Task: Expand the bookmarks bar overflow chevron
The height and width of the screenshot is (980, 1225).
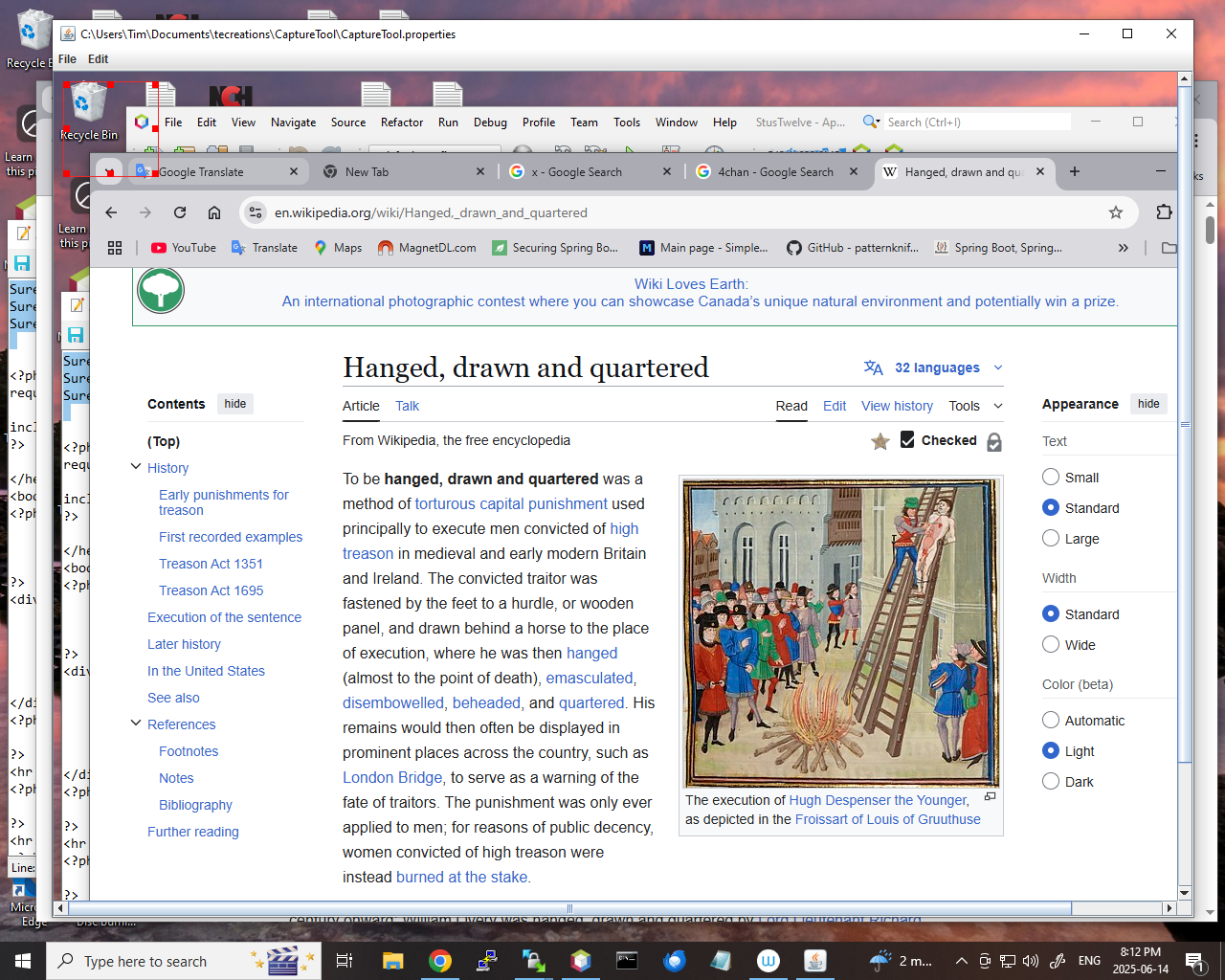Action: tap(1124, 248)
